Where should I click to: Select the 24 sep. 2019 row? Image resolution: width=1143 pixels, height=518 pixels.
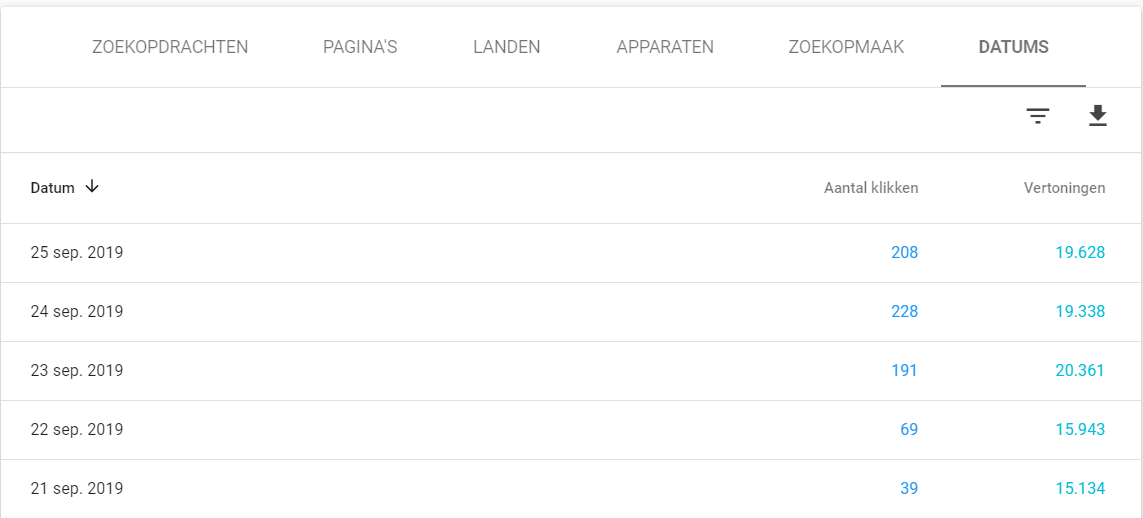click(x=77, y=312)
